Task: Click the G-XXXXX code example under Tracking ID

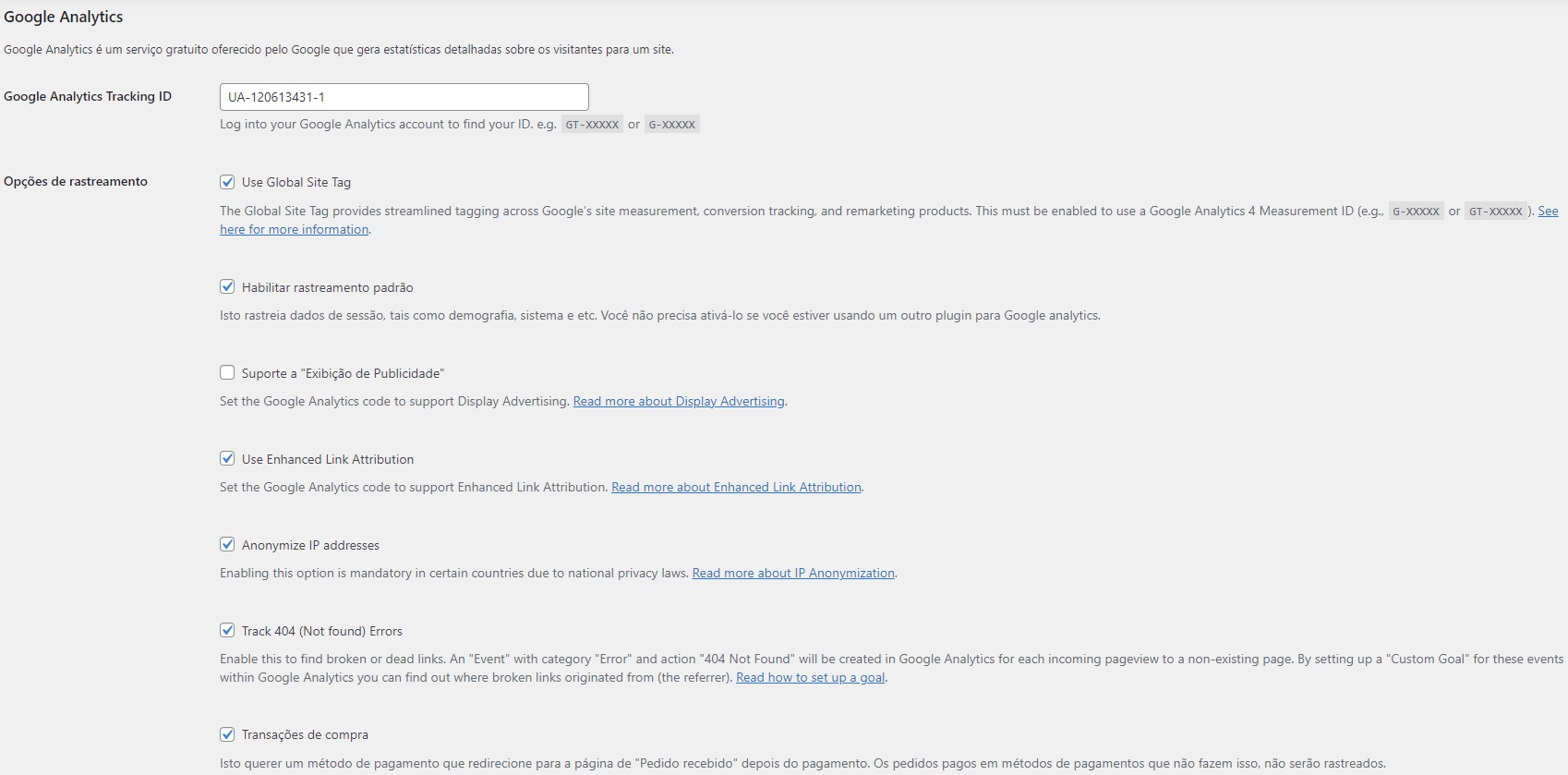Action: pos(671,124)
